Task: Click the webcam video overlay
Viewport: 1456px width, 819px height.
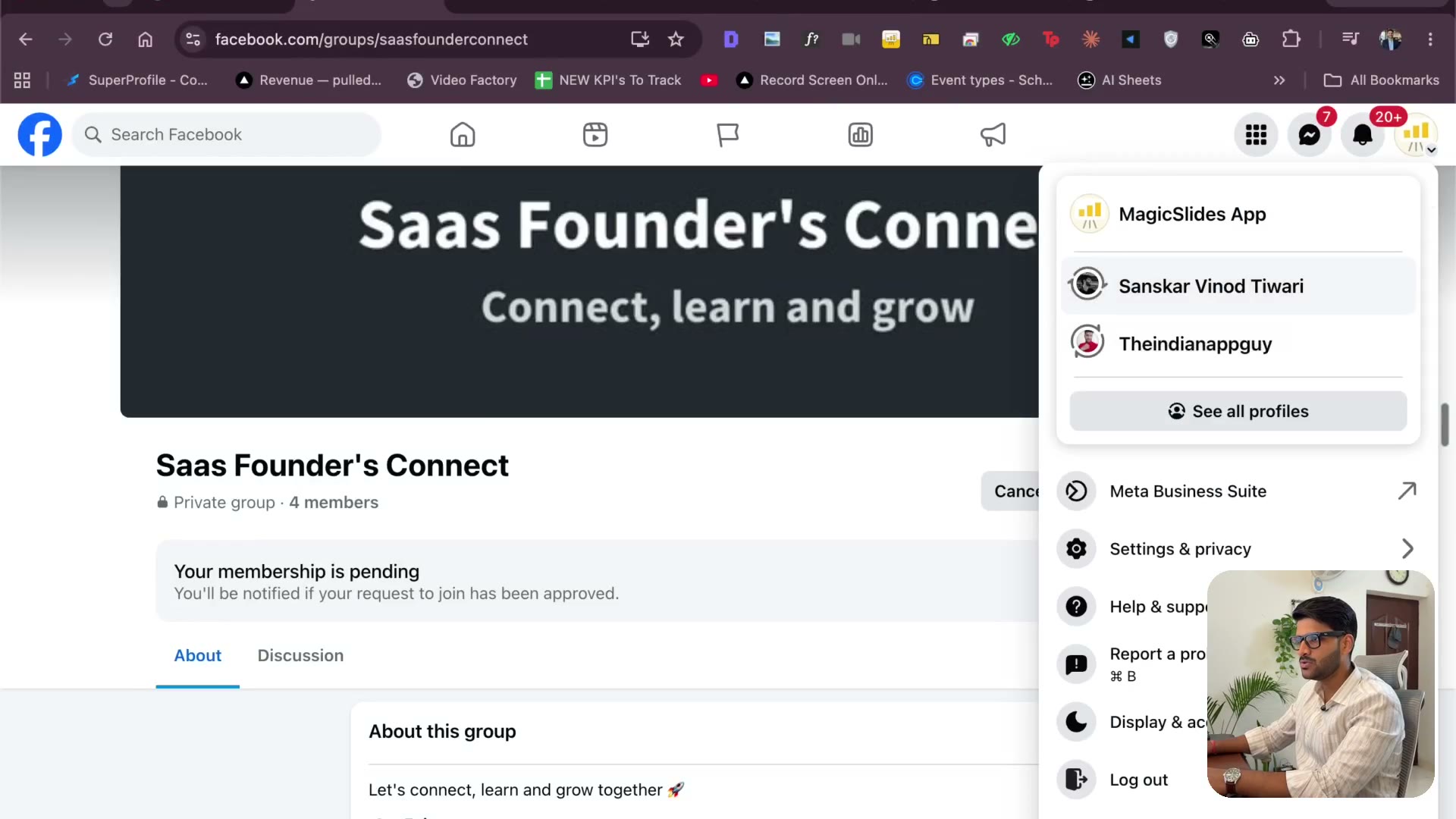Action: [1321, 684]
